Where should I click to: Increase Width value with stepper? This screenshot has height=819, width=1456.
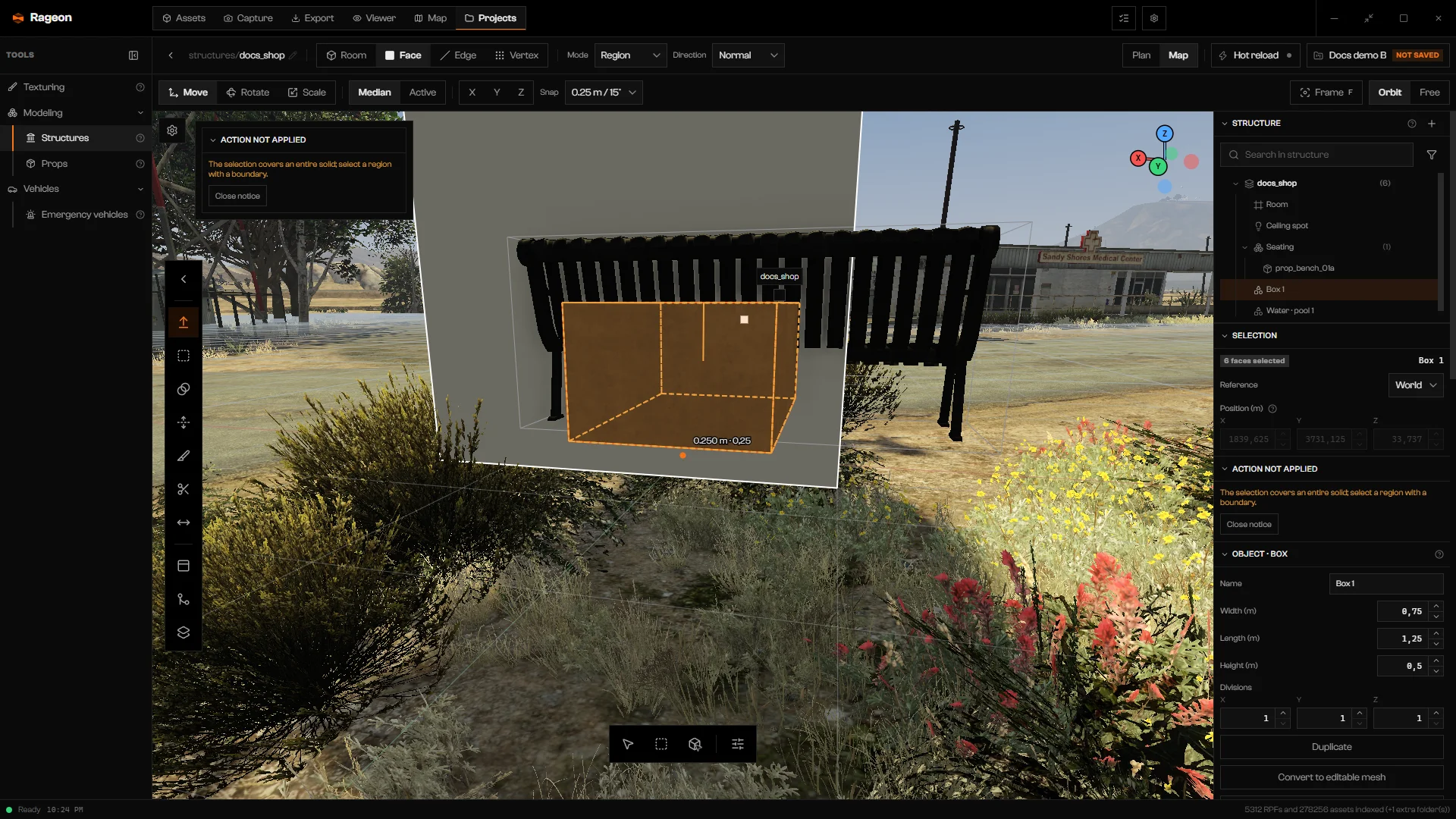click(x=1436, y=607)
